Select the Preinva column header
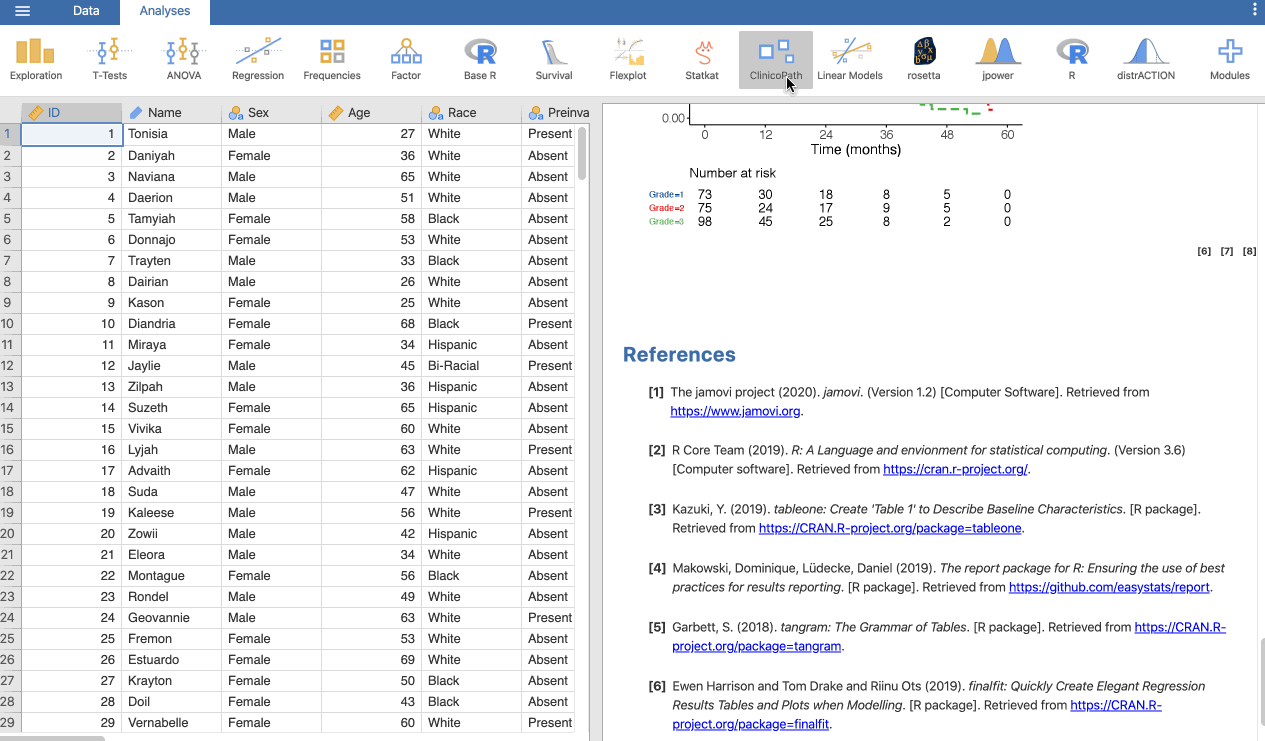 pos(555,112)
